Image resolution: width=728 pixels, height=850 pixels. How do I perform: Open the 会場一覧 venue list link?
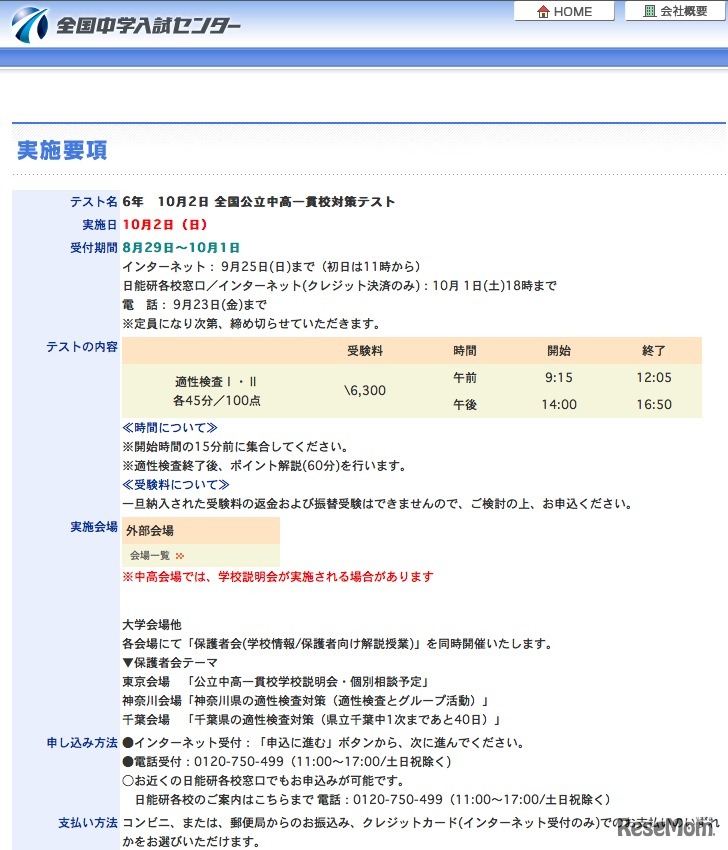150,555
